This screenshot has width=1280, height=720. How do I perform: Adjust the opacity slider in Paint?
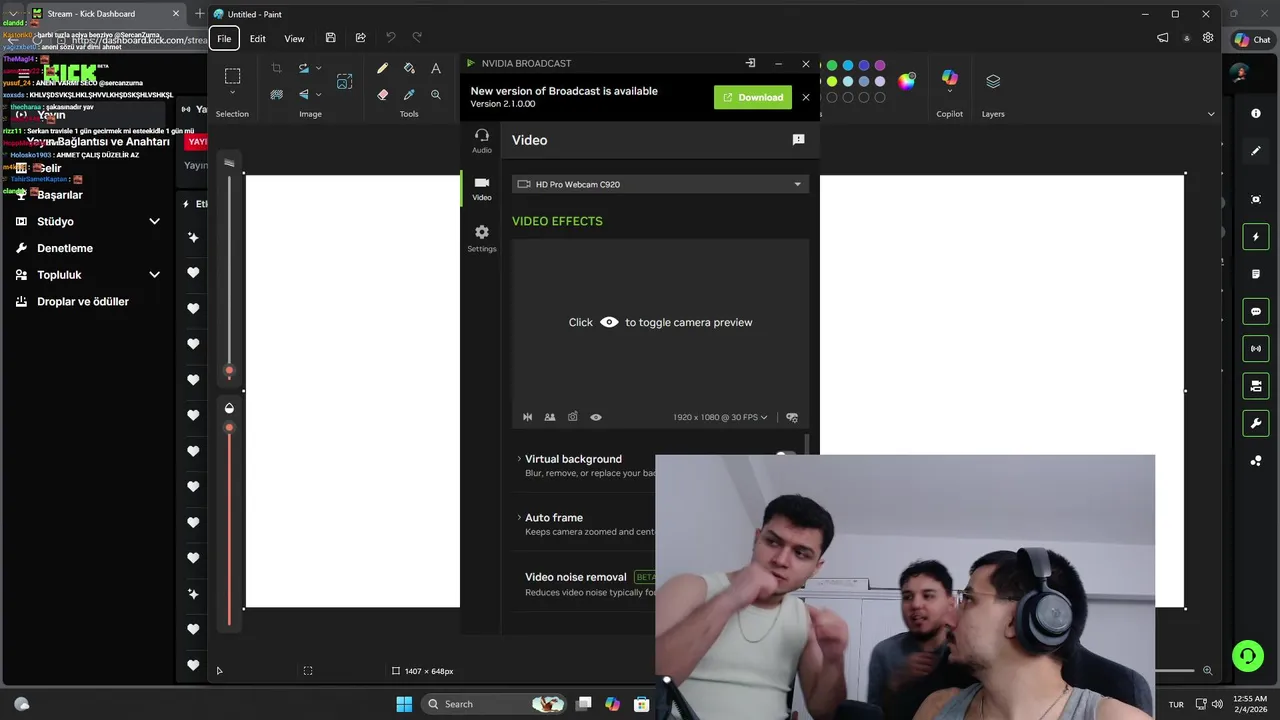229,428
